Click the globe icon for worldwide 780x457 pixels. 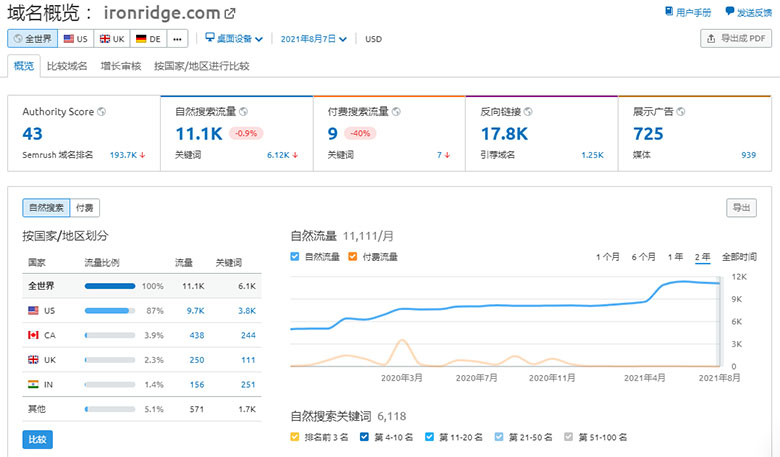point(18,38)
